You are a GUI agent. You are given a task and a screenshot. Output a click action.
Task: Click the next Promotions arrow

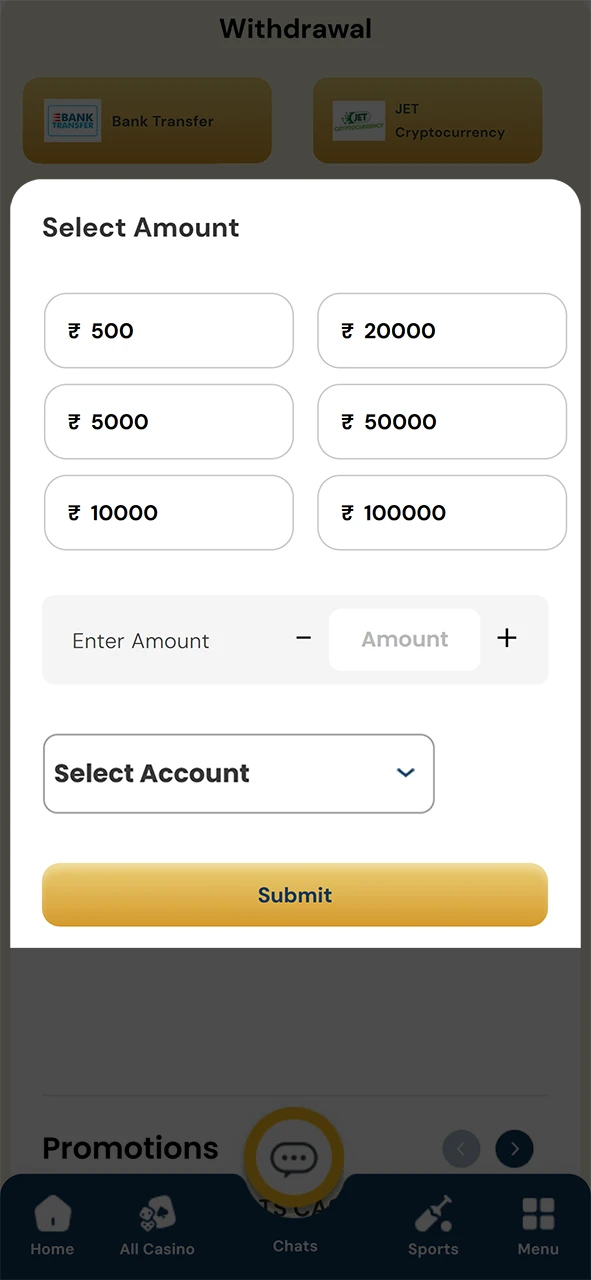tap(514, 1148)
